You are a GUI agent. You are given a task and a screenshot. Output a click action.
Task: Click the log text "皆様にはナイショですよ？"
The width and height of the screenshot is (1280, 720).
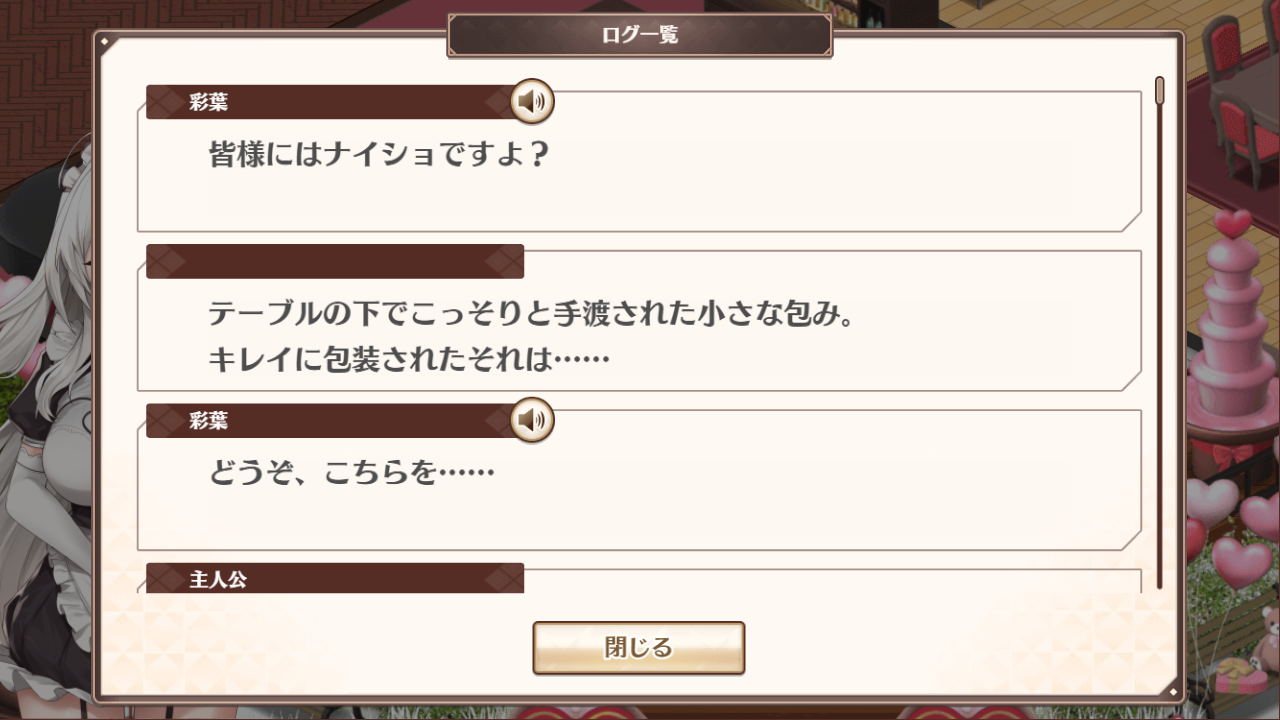[x=380, y=155]
